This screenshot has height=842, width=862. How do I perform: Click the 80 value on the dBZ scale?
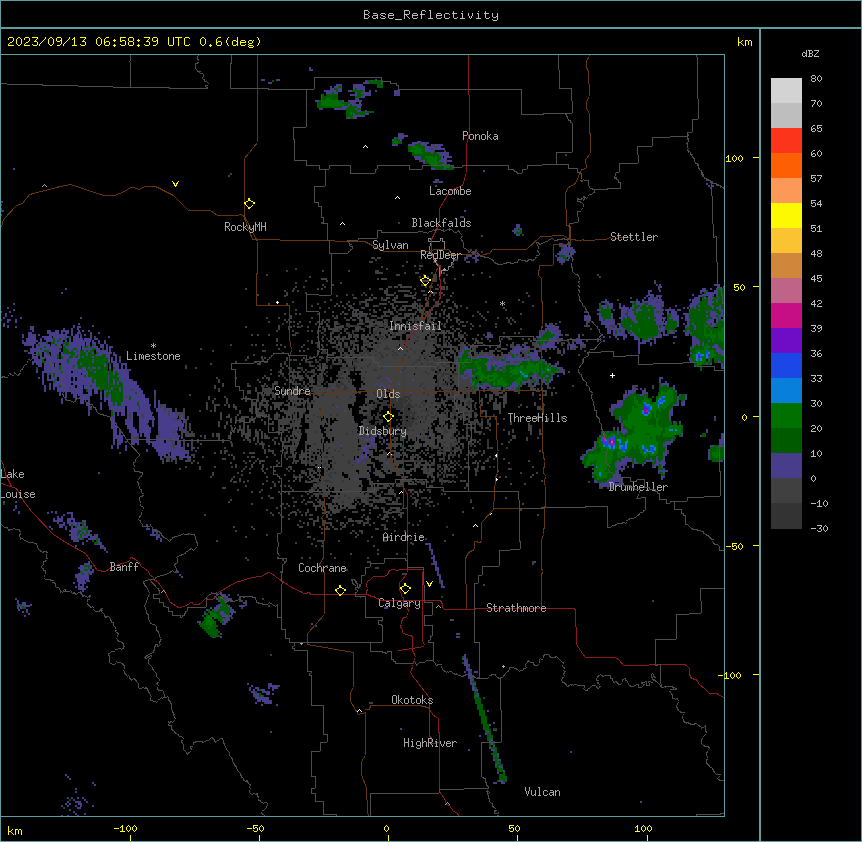point(816,79)
